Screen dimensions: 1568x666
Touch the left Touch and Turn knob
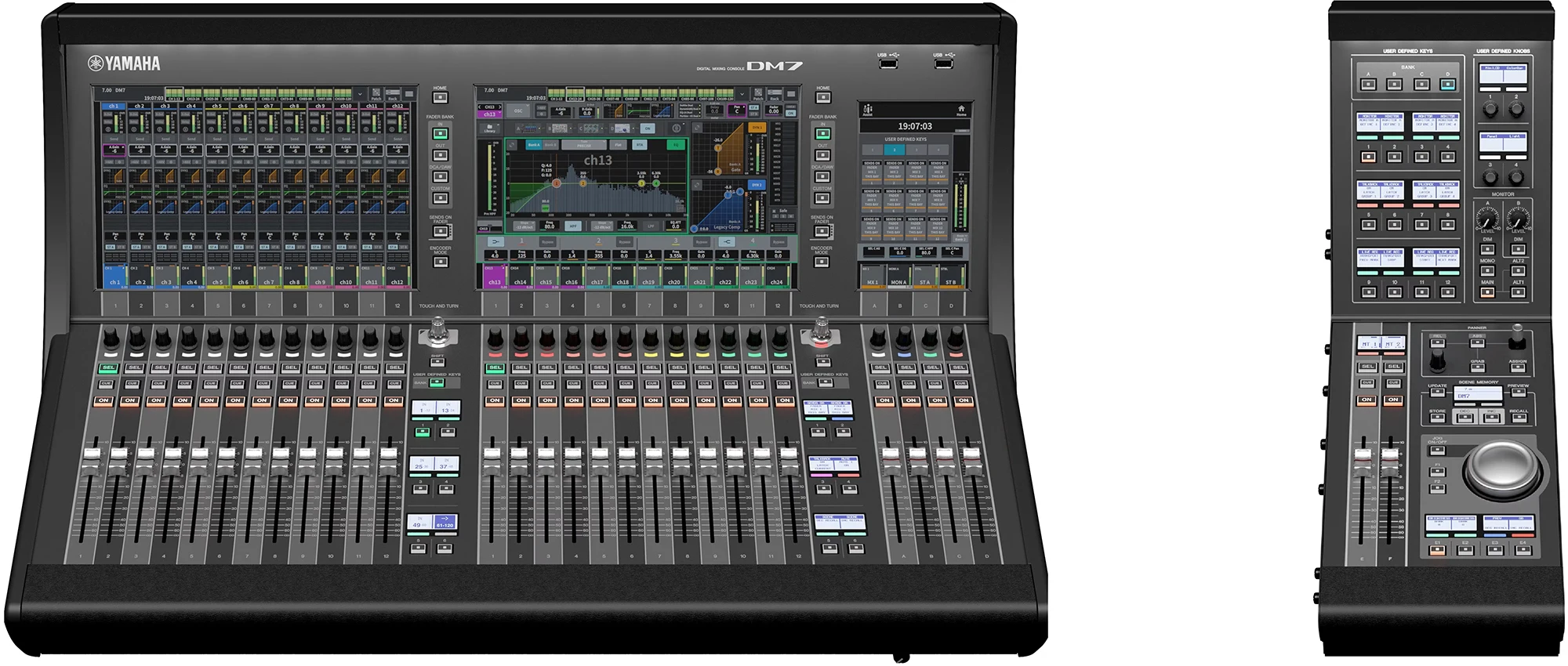(x=438, y=331)
